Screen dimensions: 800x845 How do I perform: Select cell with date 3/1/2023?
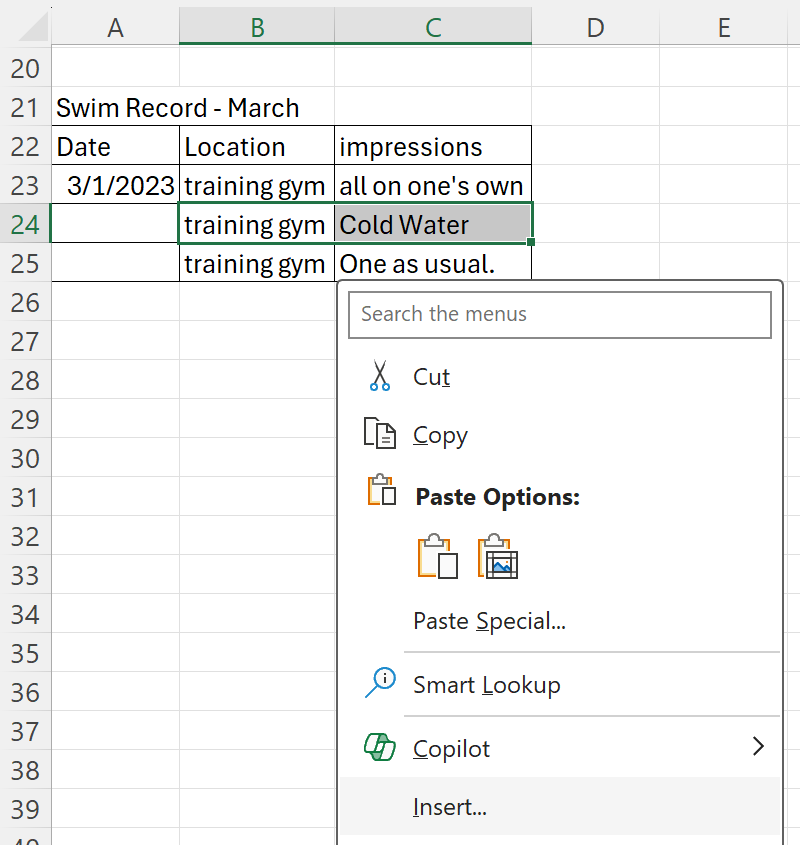click(x=115, y=185)
